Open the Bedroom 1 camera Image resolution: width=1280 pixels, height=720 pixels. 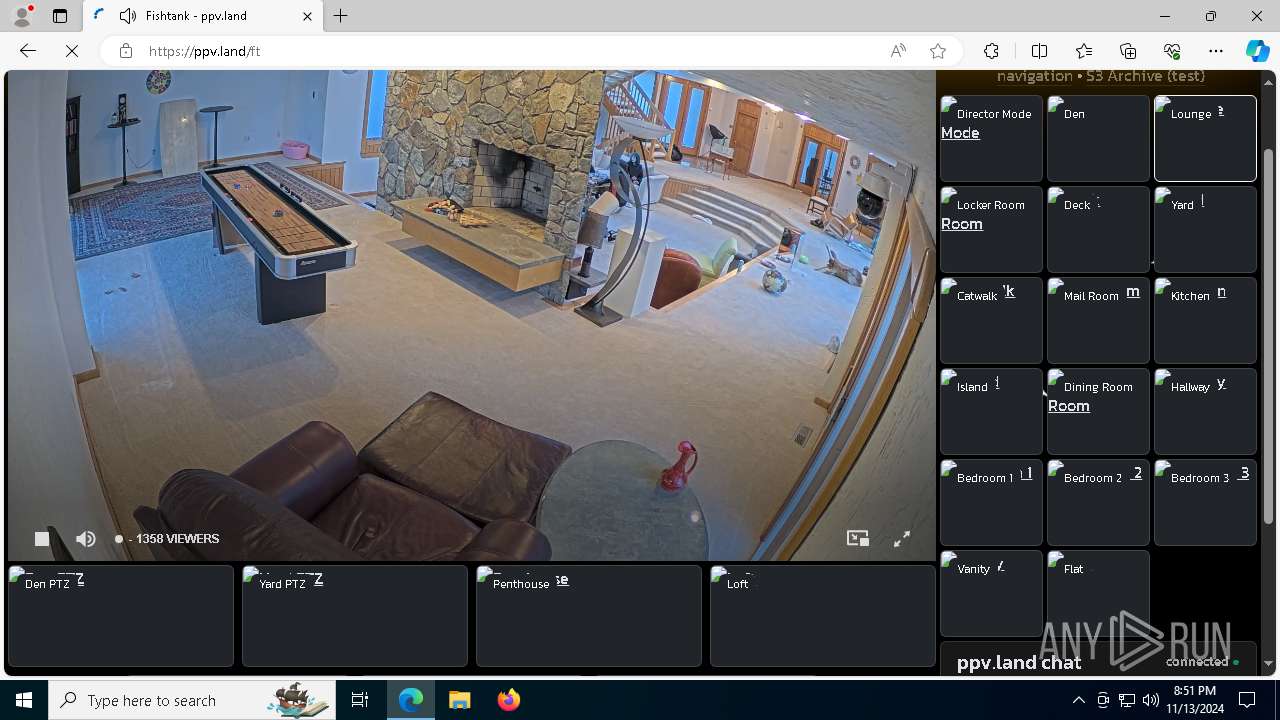pyautogui.click(x=991, y=503)
